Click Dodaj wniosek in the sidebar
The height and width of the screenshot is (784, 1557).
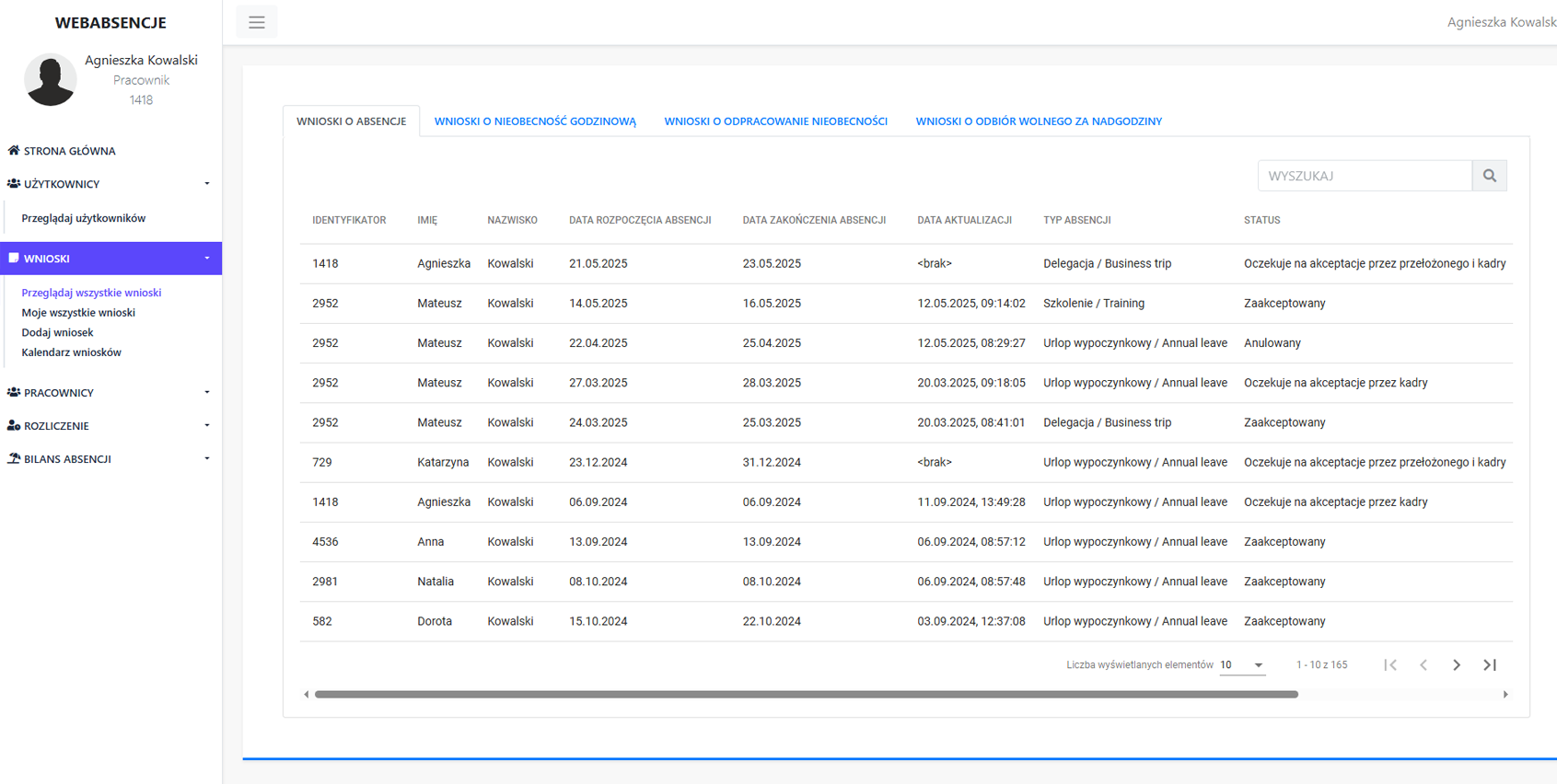coord(57,332)
